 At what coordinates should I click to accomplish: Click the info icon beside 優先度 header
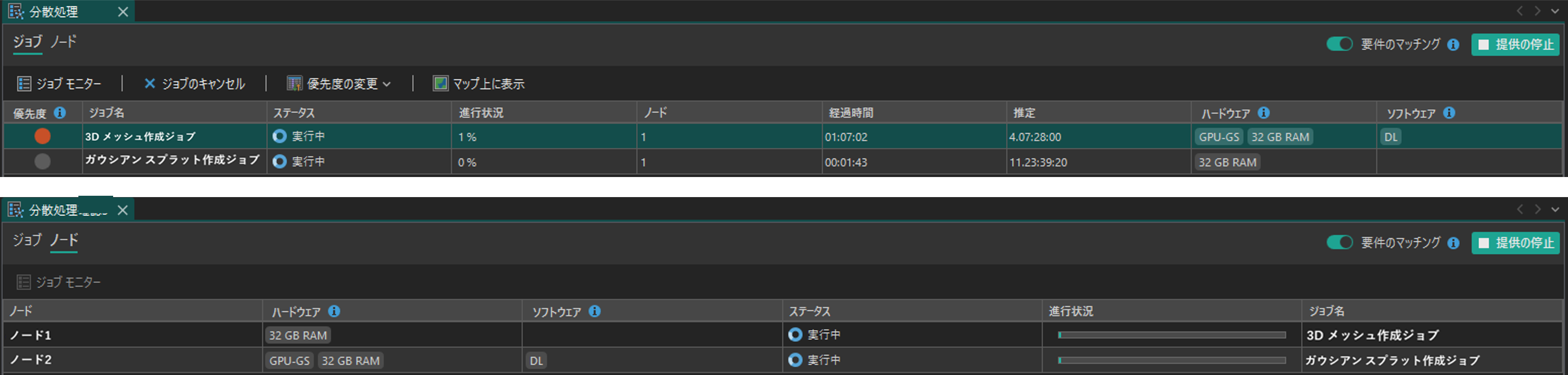pos(60,113)
